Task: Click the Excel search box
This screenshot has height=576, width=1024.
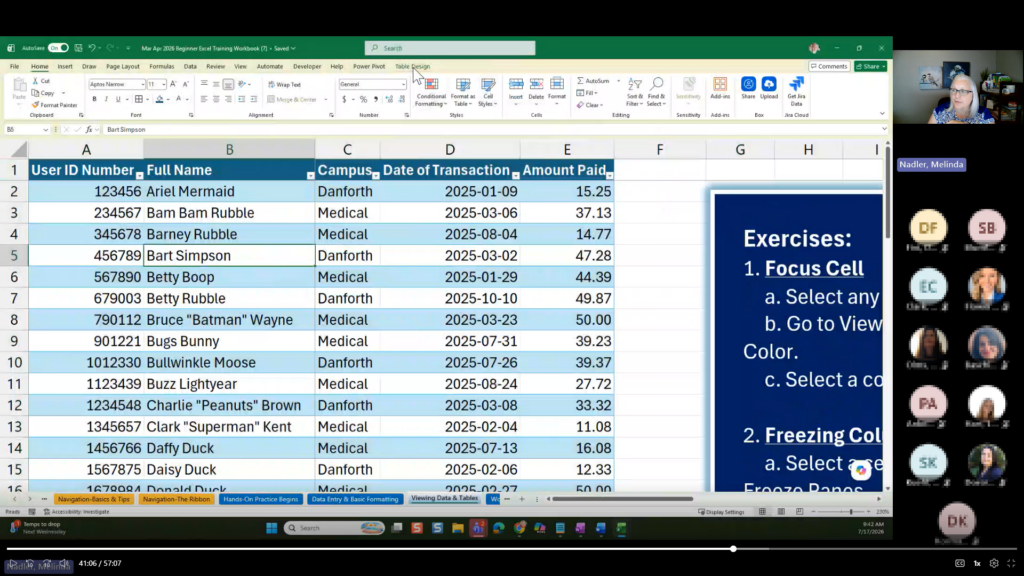Action: tap(450, 48)
